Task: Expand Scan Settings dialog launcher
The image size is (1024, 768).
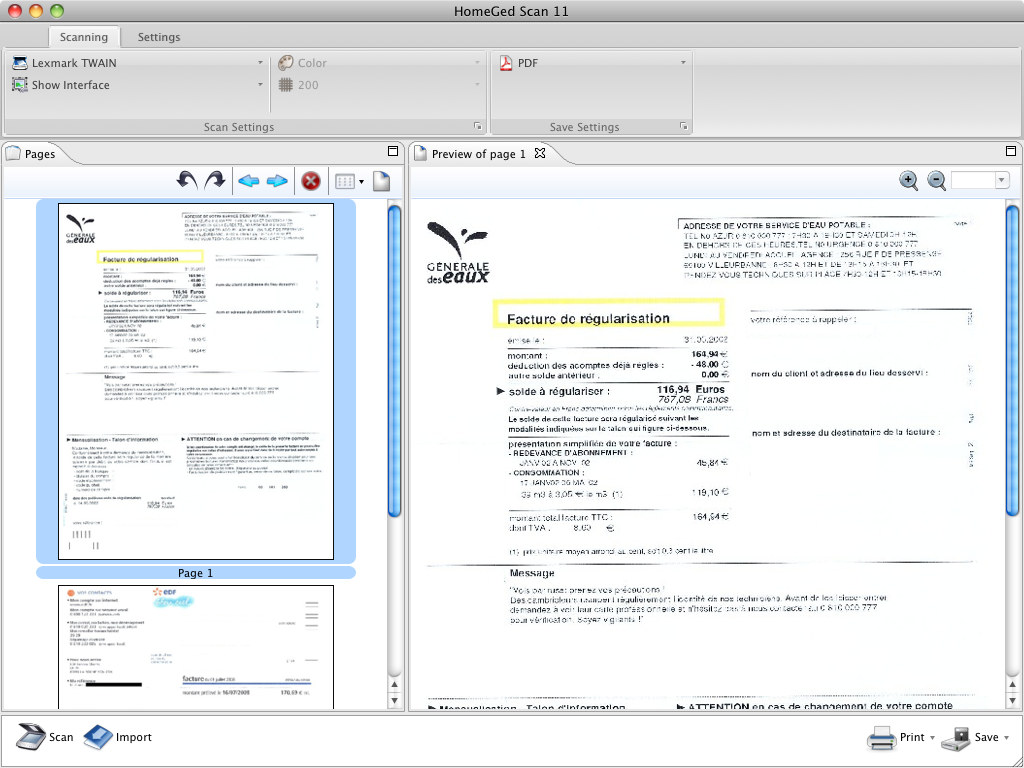Action: pyautogui.click(x=477, y=127)
